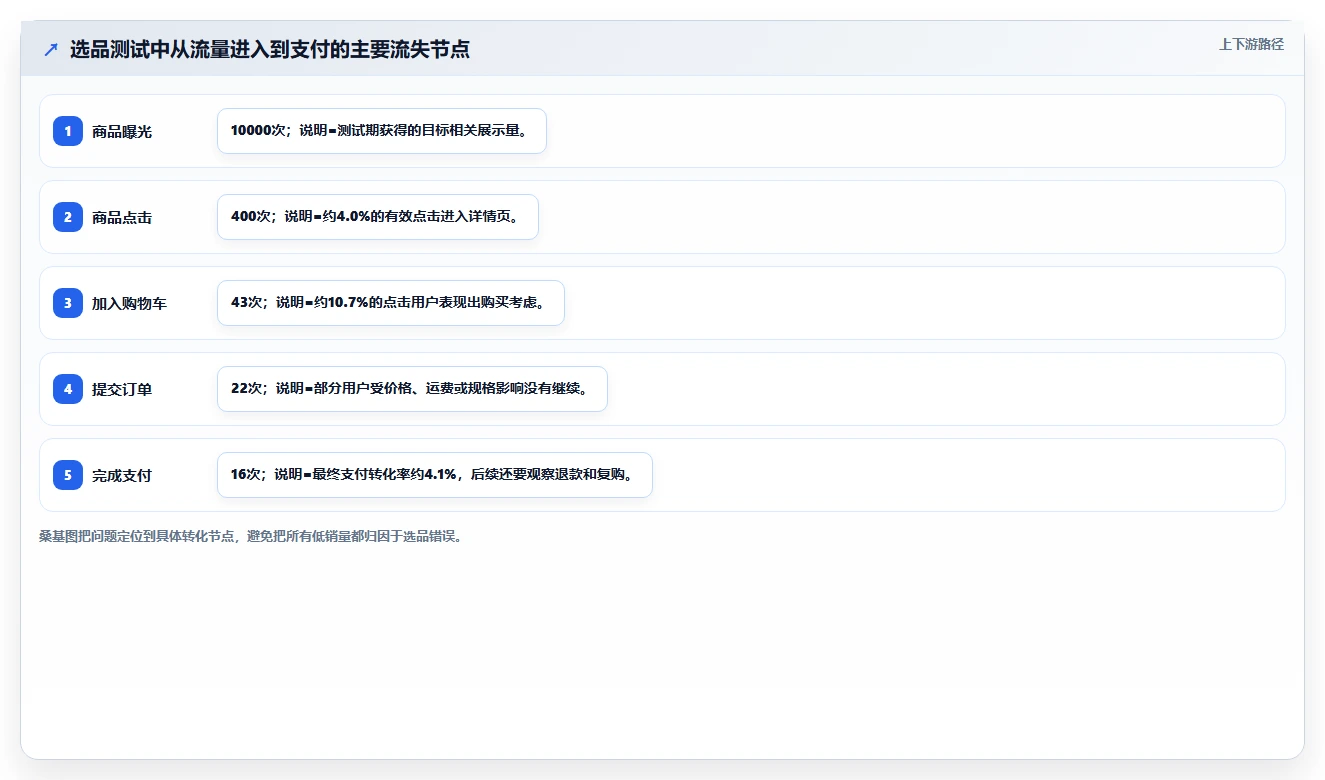Viewport: 1325px width, 780px height.
Task: Select the 商品曝光 stage label
Action: [x=122, y=131]
